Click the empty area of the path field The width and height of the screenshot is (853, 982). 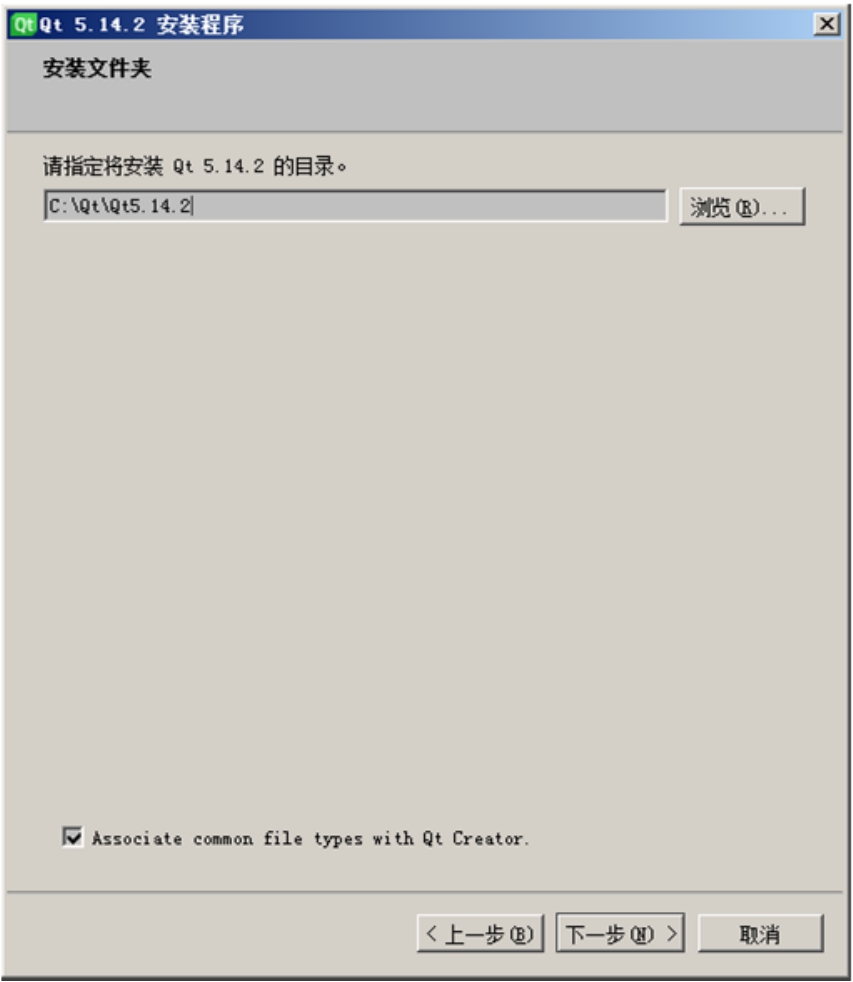(x=429, y=205)
